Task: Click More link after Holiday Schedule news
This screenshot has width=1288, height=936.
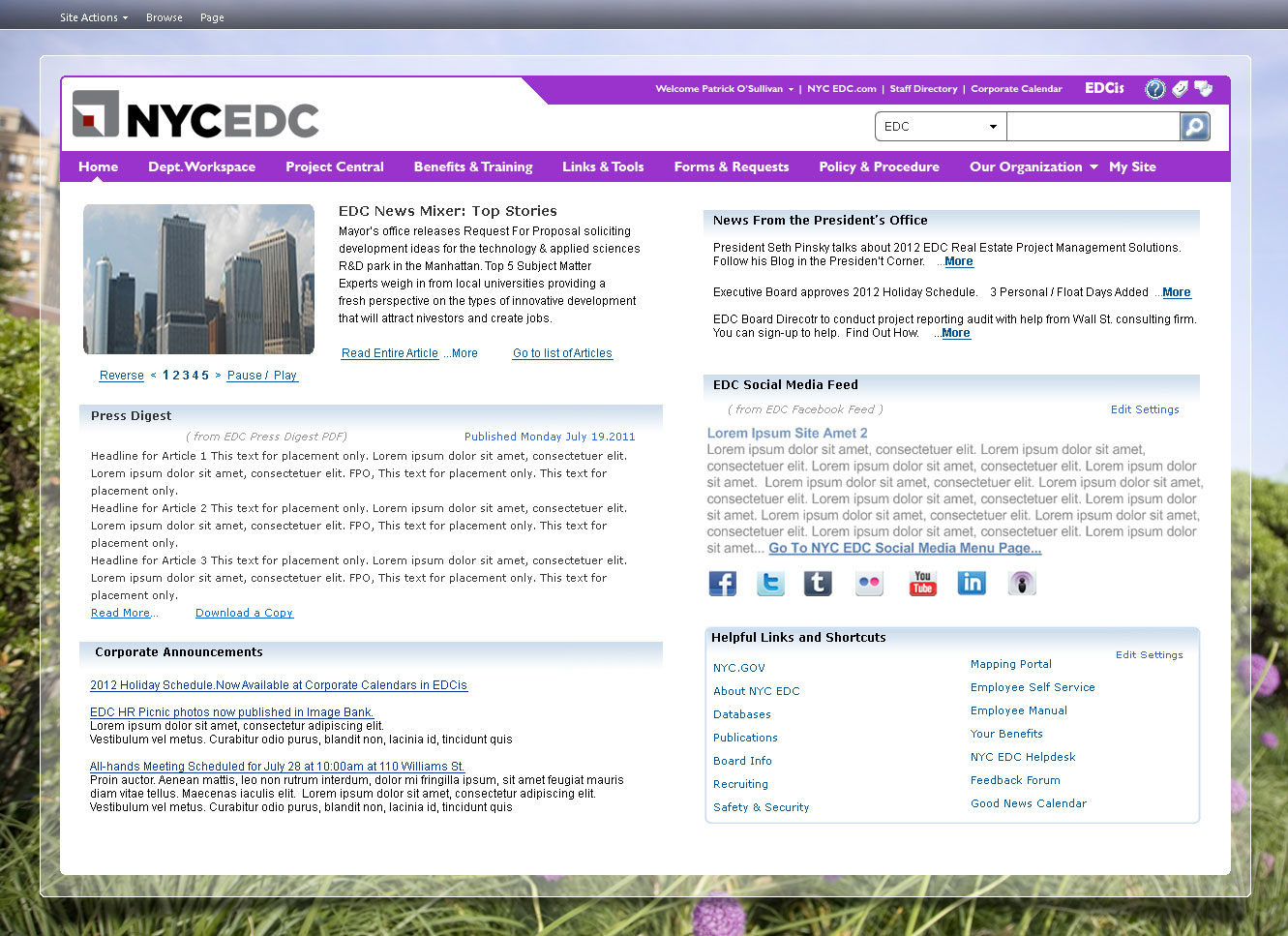Action: tap(1177, 292)
